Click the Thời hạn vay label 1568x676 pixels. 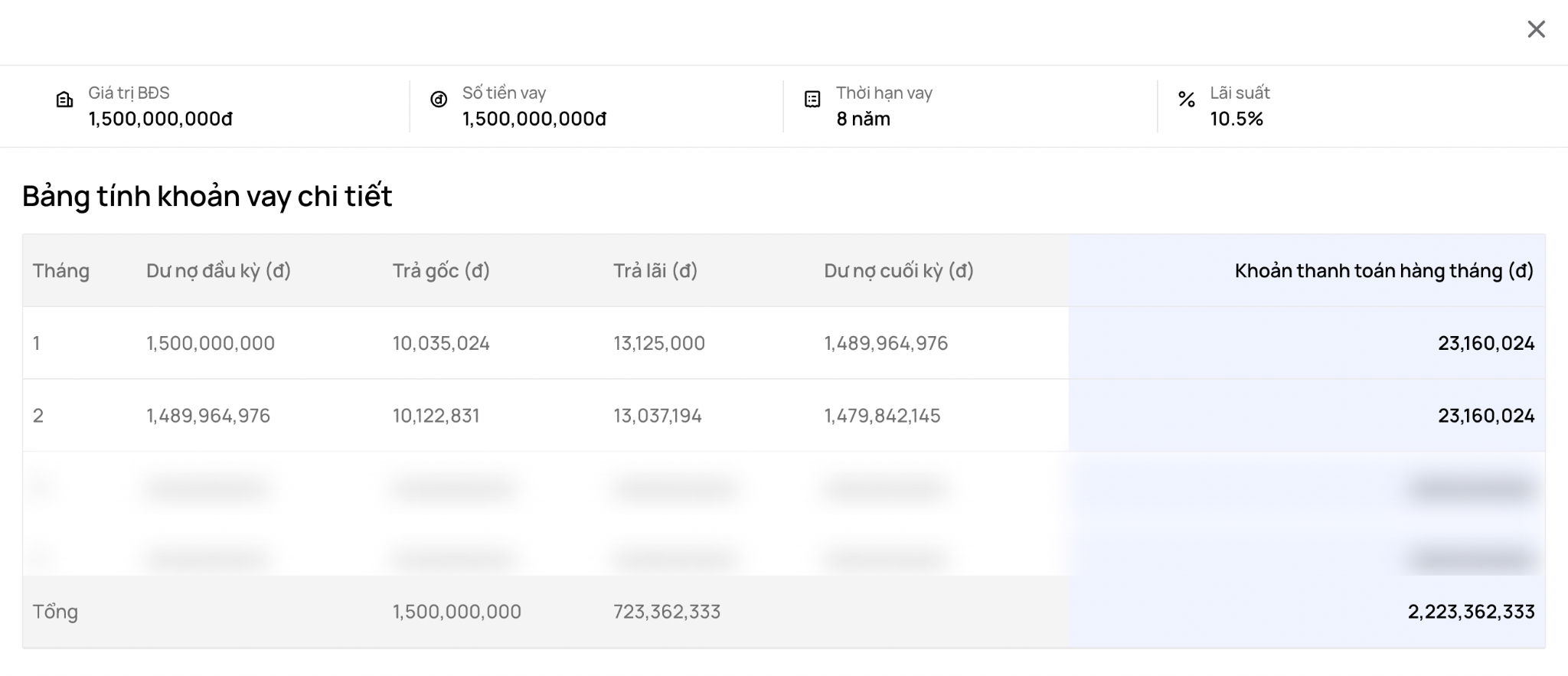(884, 93)
